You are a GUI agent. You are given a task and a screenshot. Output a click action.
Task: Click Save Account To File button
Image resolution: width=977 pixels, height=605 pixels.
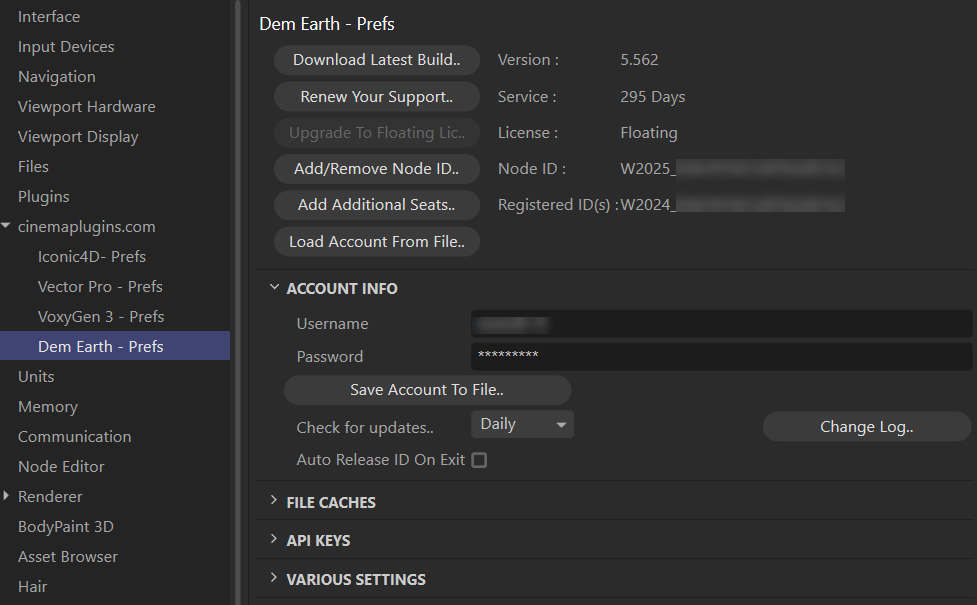427,390
